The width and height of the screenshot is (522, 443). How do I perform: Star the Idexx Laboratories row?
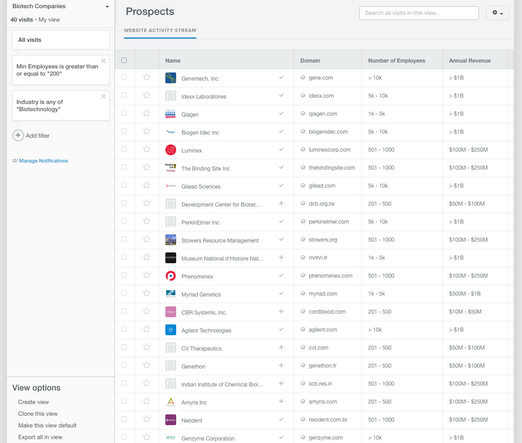(x=146, y=95)
